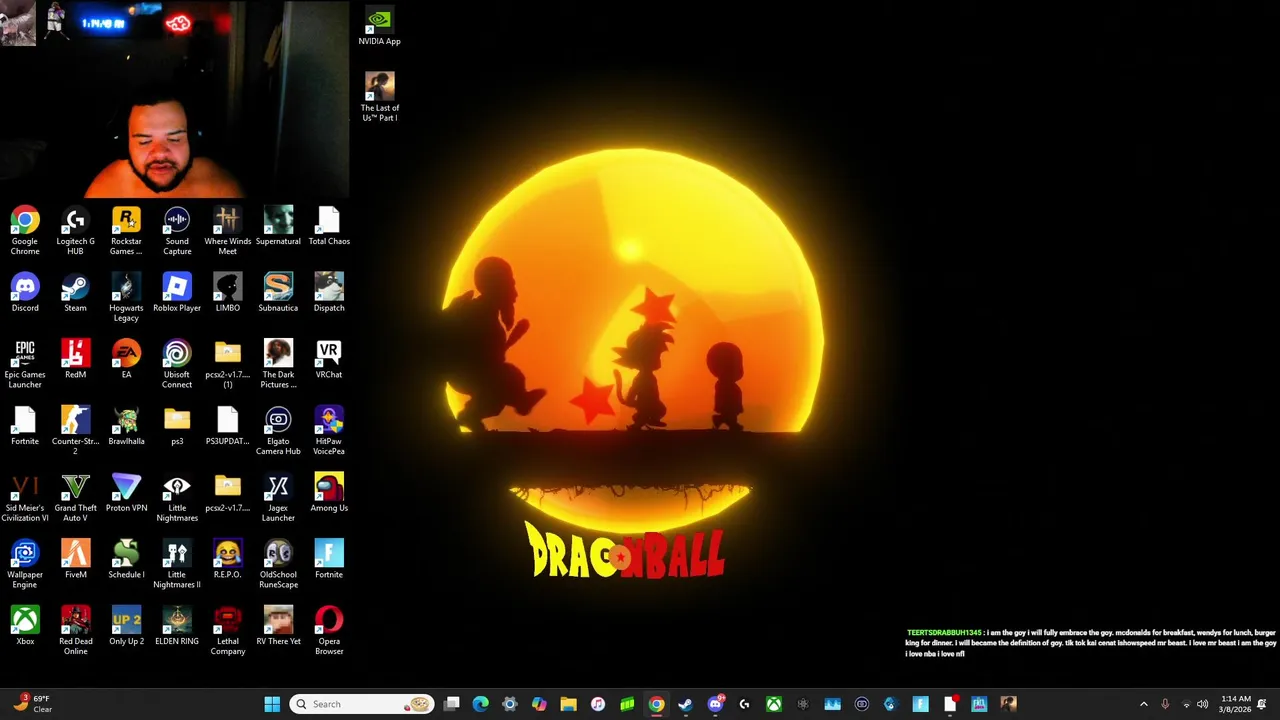Viewport: 1280px width, 720px height.
Task: Select the Rockstar Games Launcher icon
Action: point(126,230)
